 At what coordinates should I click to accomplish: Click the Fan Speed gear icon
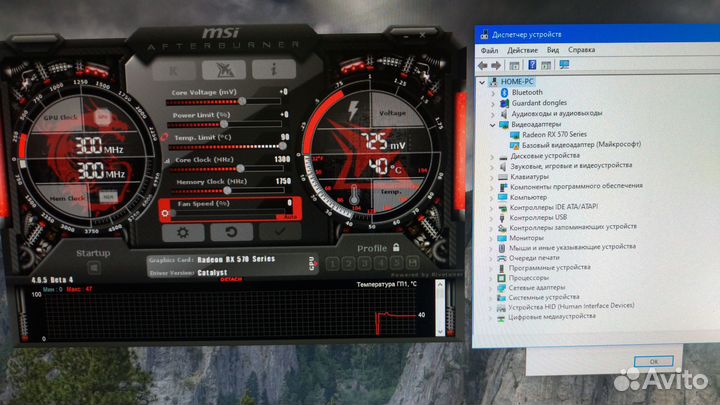[x=165, y=213]
